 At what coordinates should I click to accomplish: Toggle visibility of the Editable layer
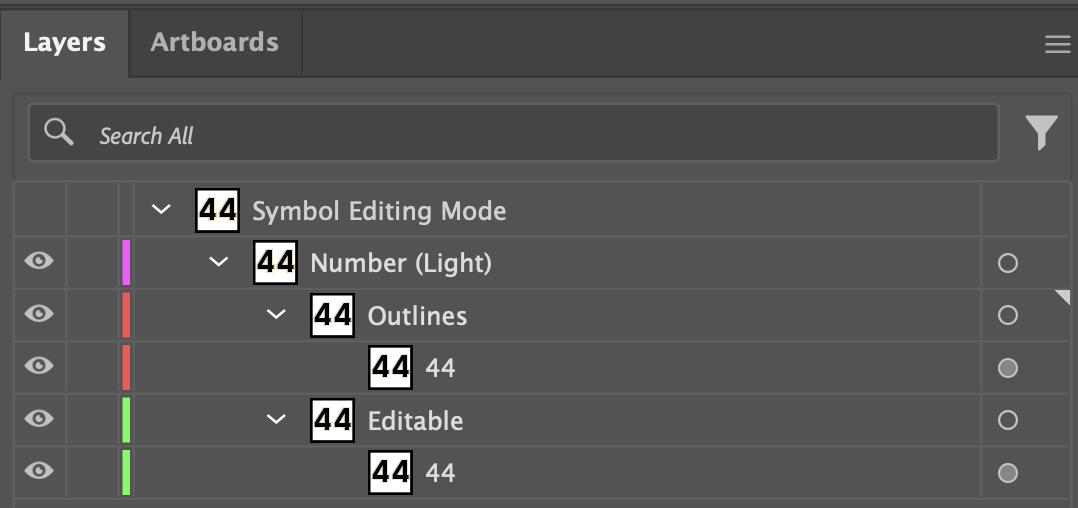39,419
